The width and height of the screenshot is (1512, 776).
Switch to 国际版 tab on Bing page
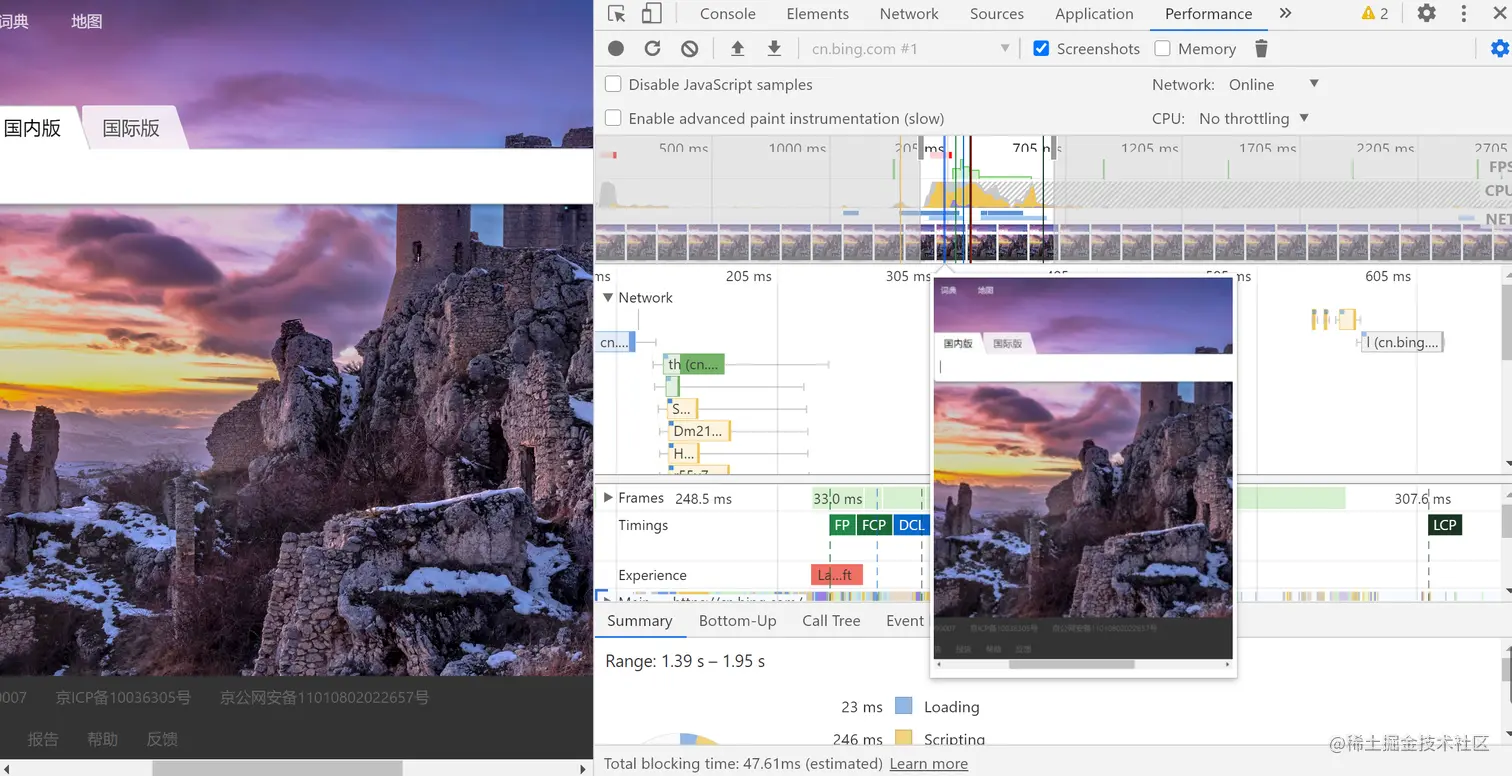131,128
